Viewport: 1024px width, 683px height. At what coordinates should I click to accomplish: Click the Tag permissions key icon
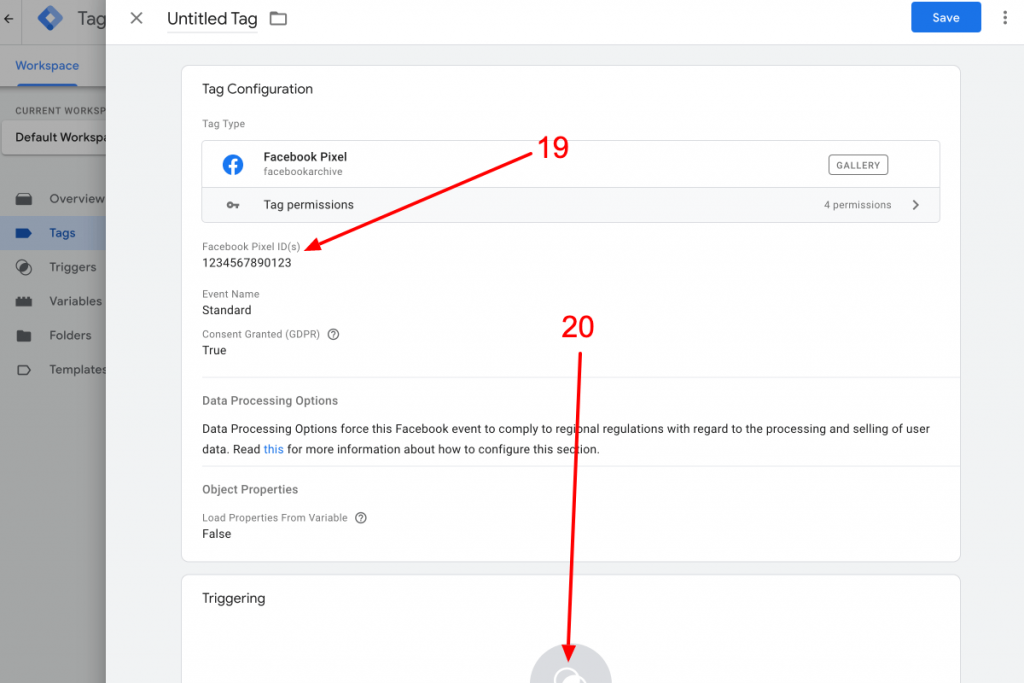pos(232,205)
